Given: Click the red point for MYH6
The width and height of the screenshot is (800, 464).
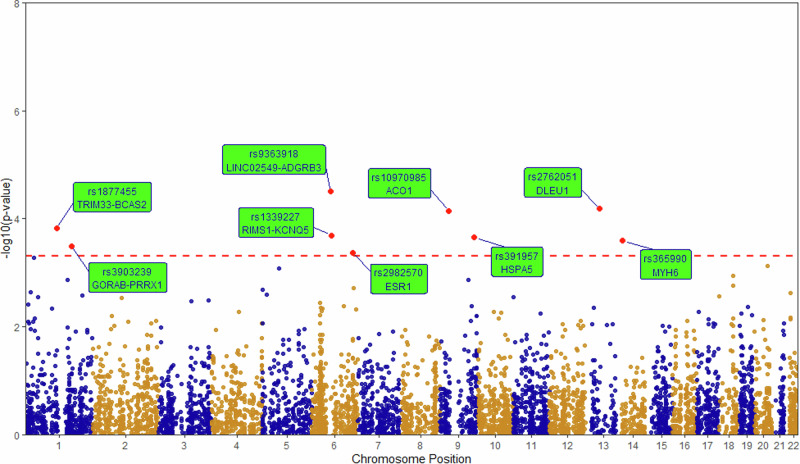Looking at the screenshot, I should tap(622, 240).
